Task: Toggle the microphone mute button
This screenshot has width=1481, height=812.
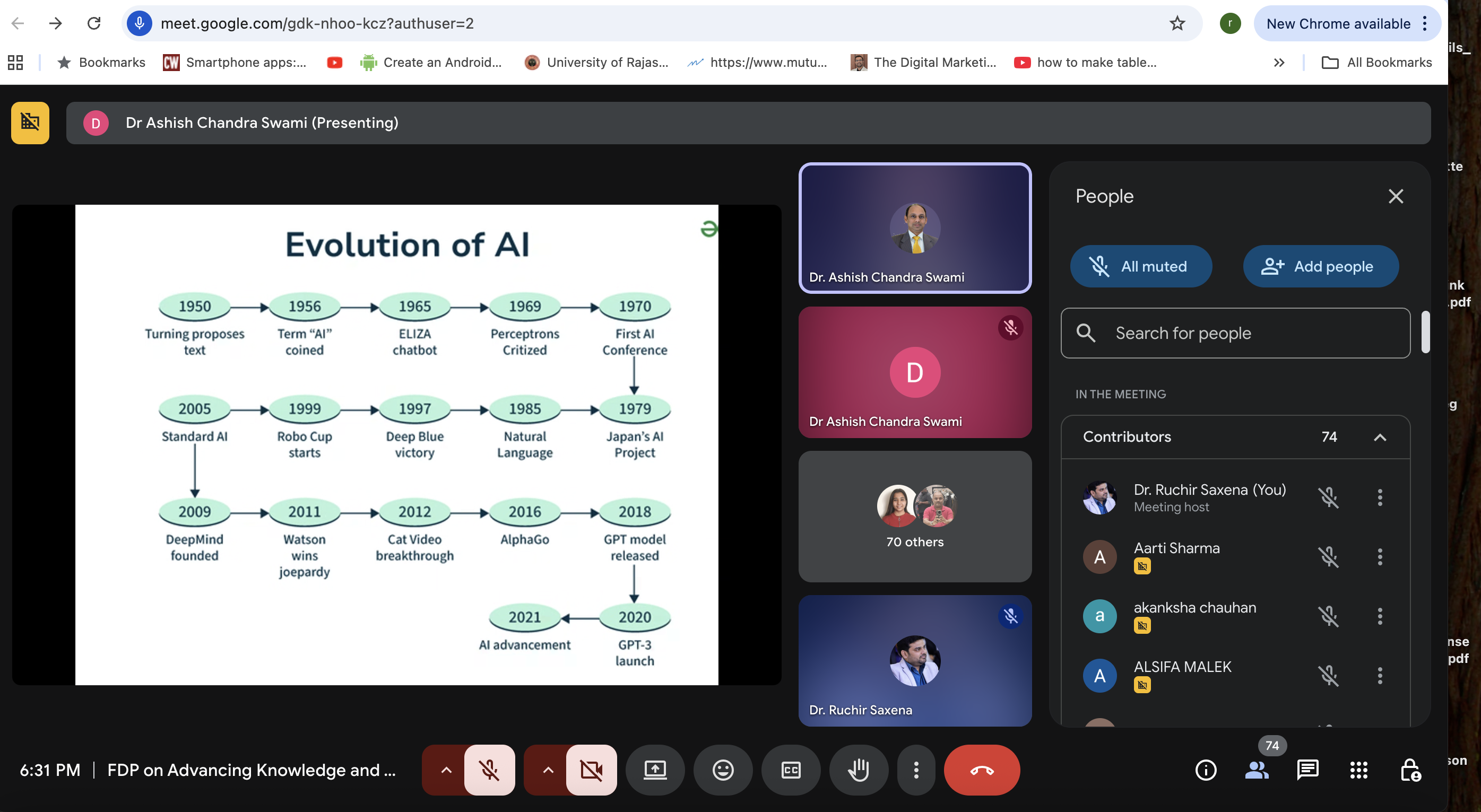Action: point(489,770)
